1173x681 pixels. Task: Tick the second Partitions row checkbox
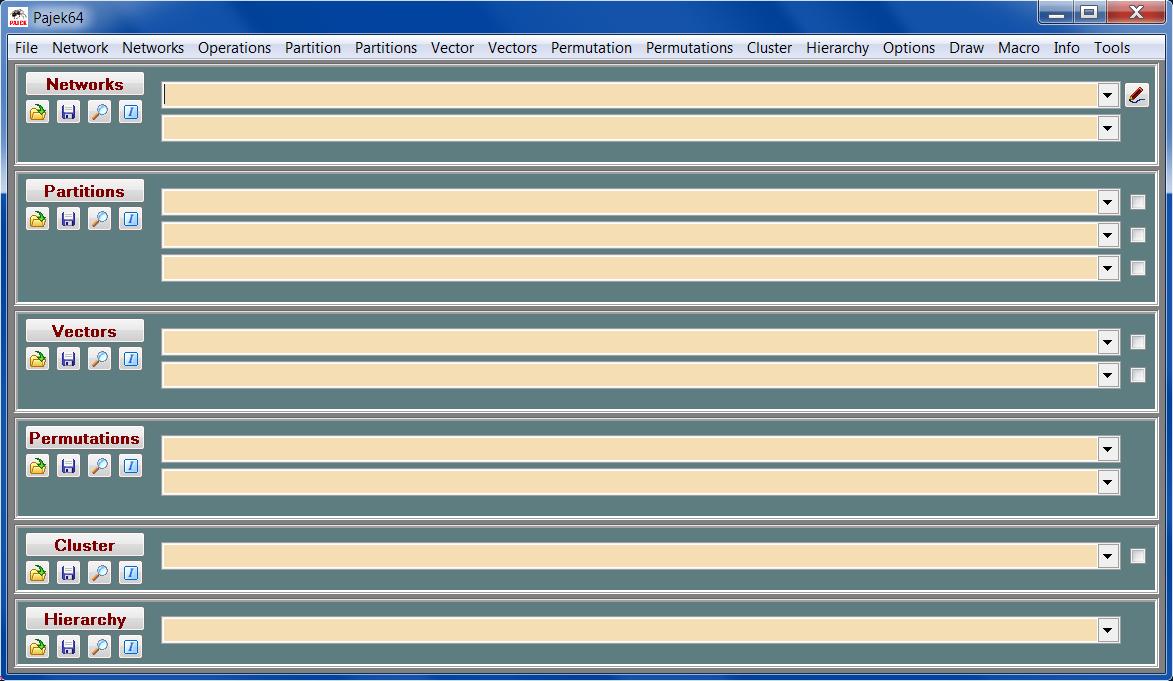point(1138,235)
